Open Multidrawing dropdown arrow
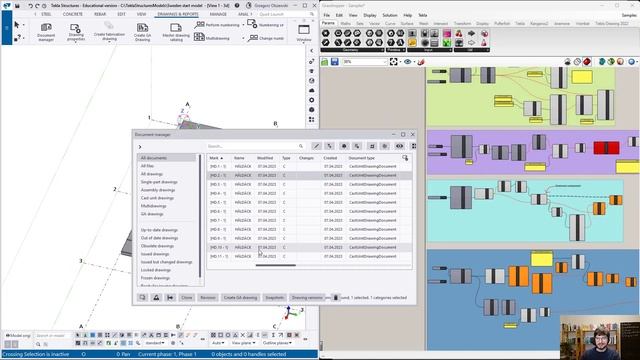 click(243, 38)
